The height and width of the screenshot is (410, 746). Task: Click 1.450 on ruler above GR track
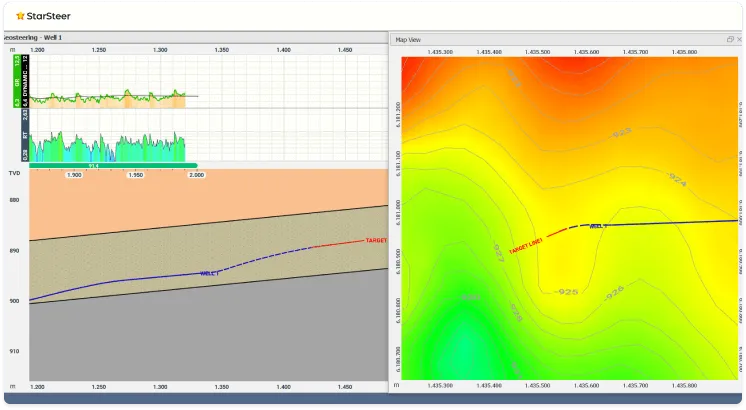(x=345, y=49)
